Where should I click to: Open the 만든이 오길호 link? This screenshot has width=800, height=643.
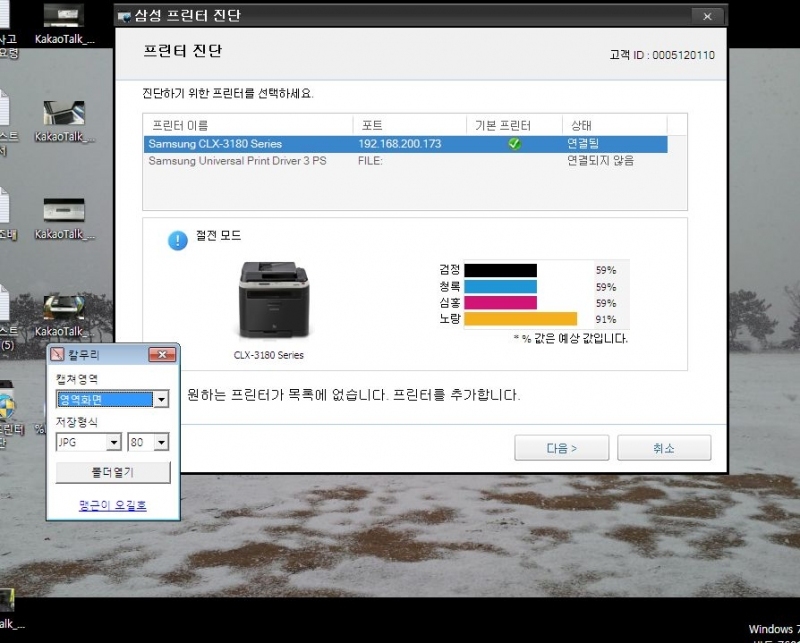click(113, 505)
